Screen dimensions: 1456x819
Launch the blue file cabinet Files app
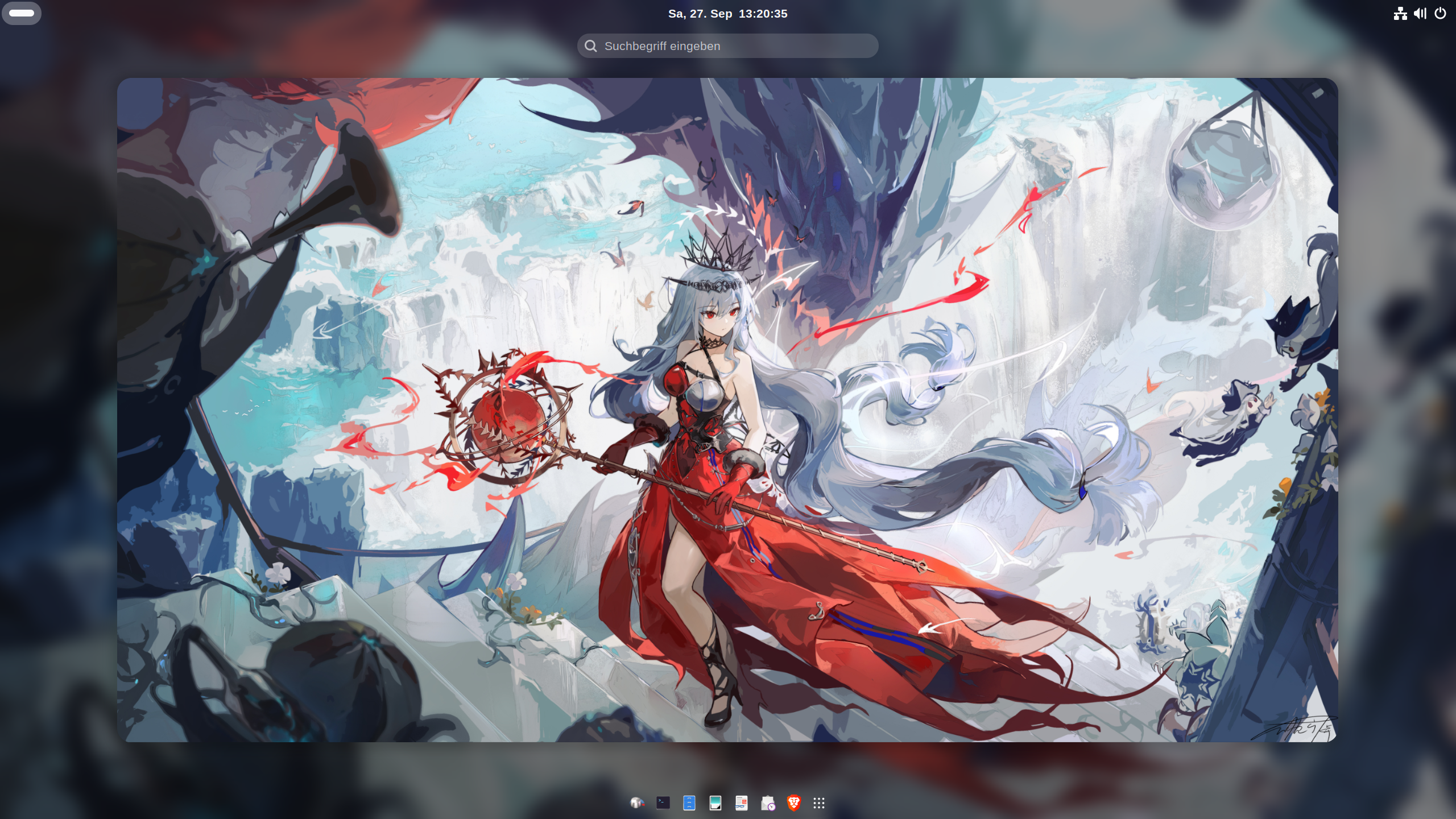click(689, 803)
